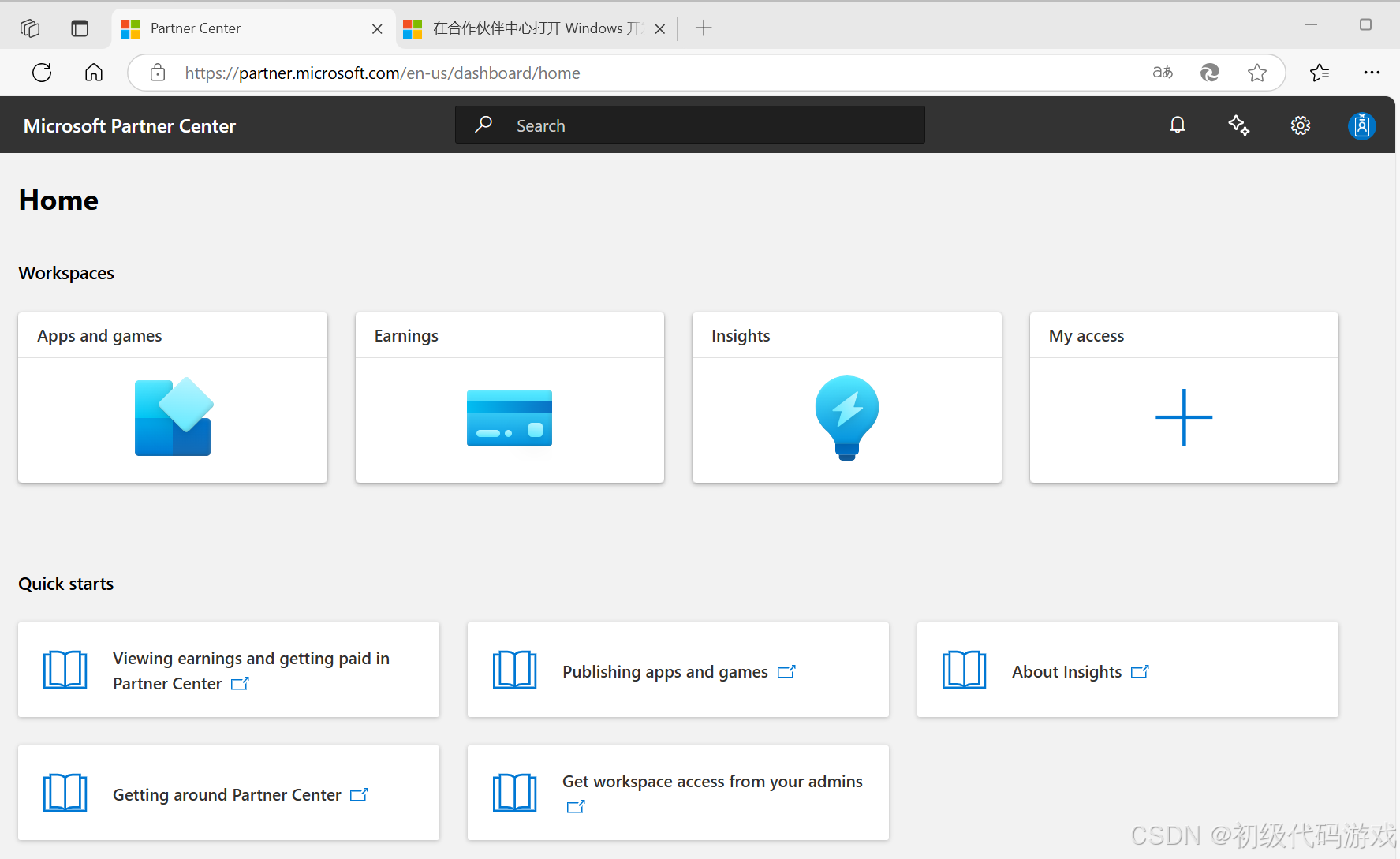Refresh the browser page
The image size is (1400, 859).
tap(42, 73)
